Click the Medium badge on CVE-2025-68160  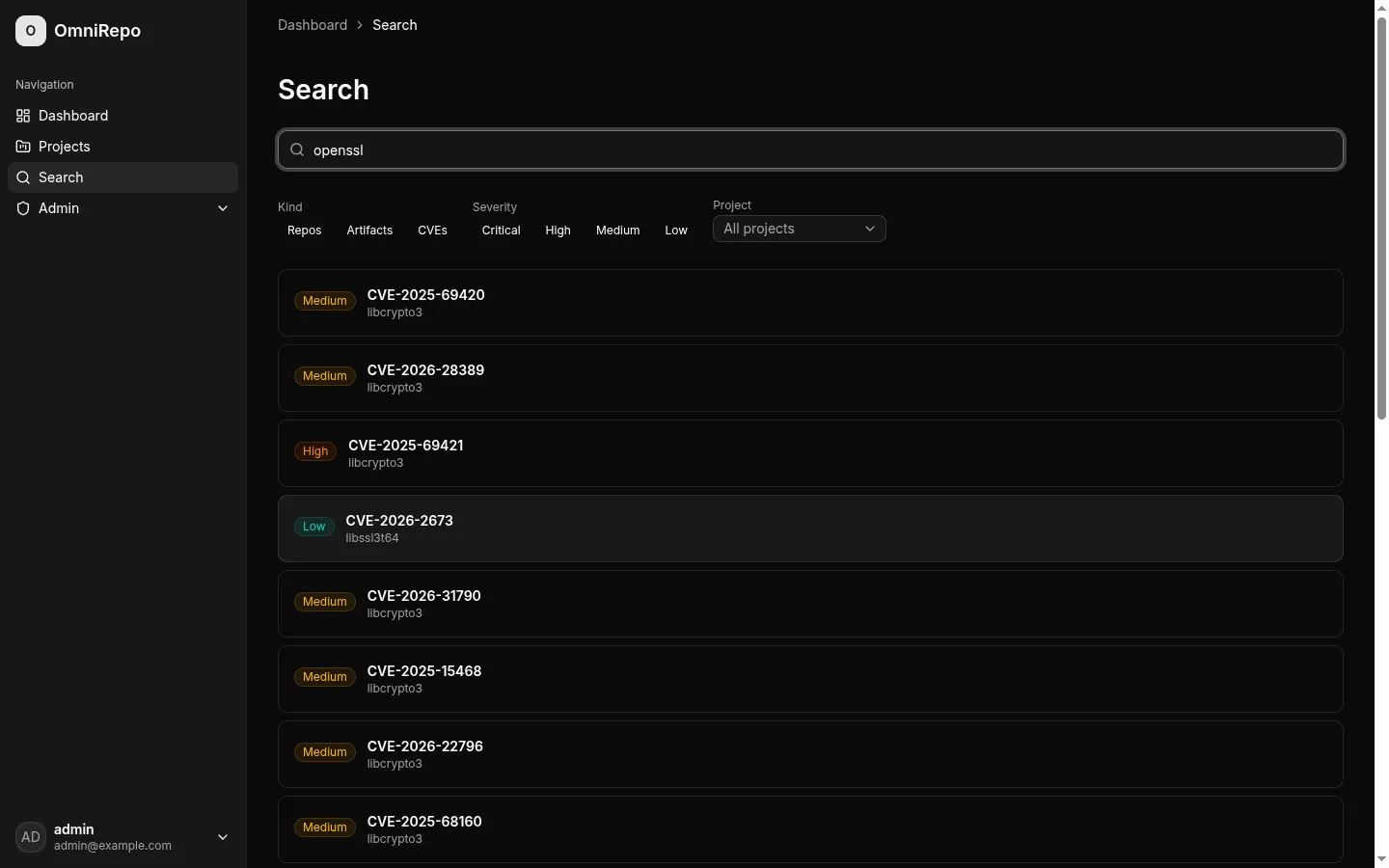click(325, 827)
